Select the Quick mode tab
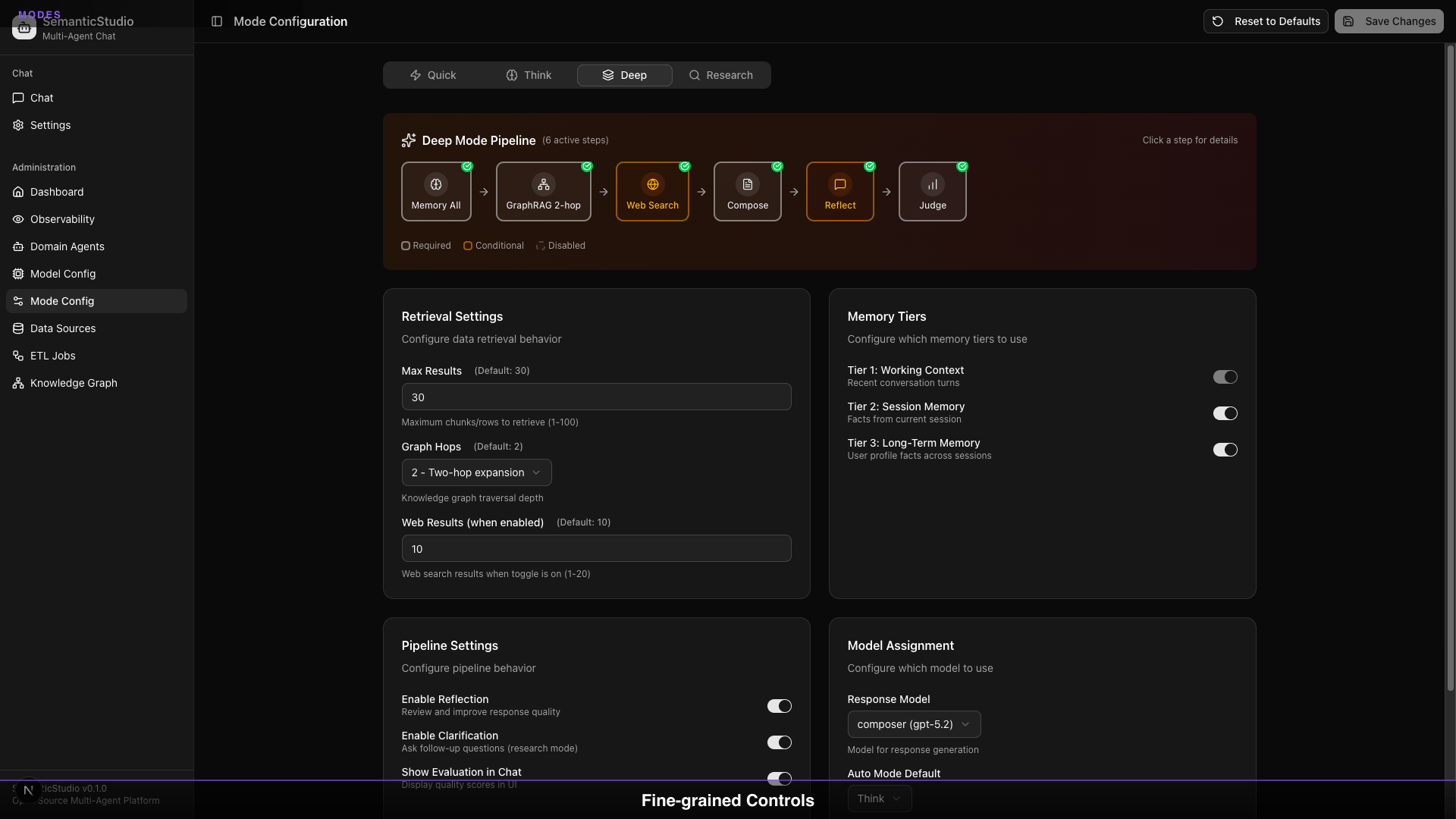This screenshot has width=1456, height=819. coord(432,75)
